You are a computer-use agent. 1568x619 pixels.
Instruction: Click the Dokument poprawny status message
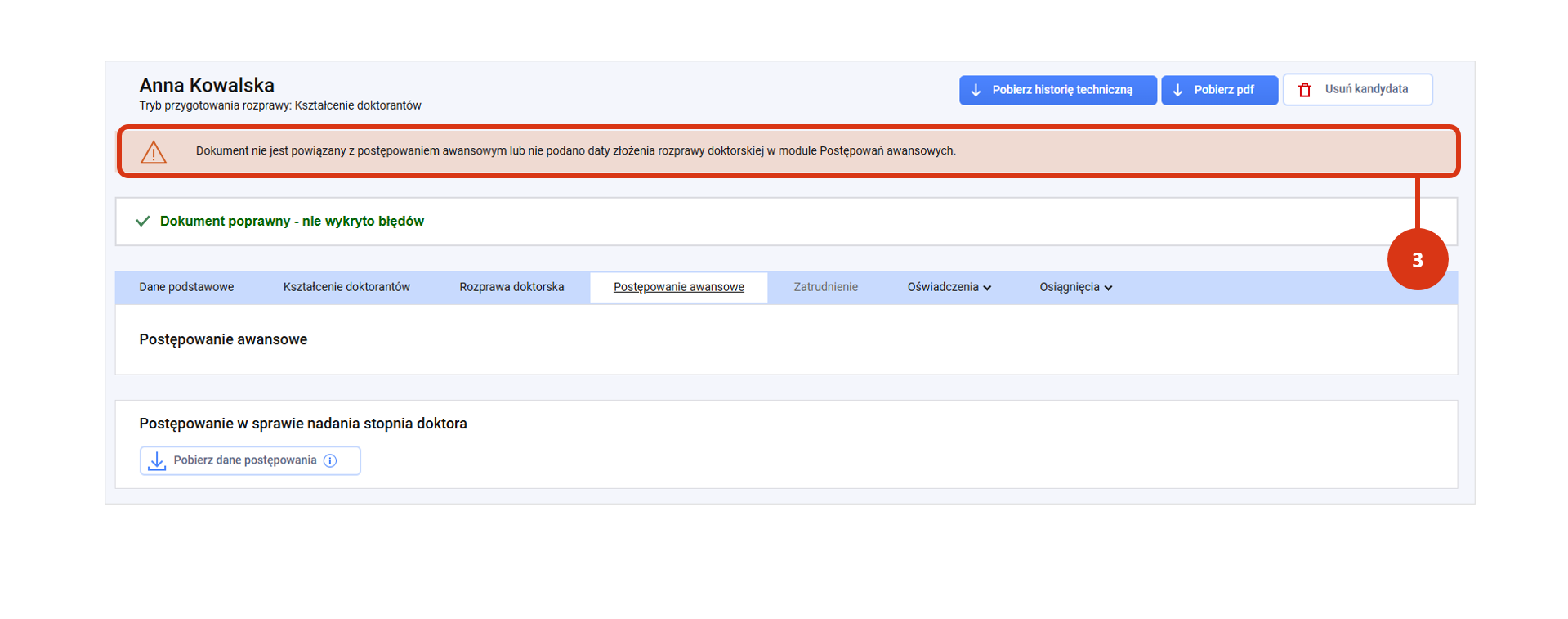pos(292,222)
